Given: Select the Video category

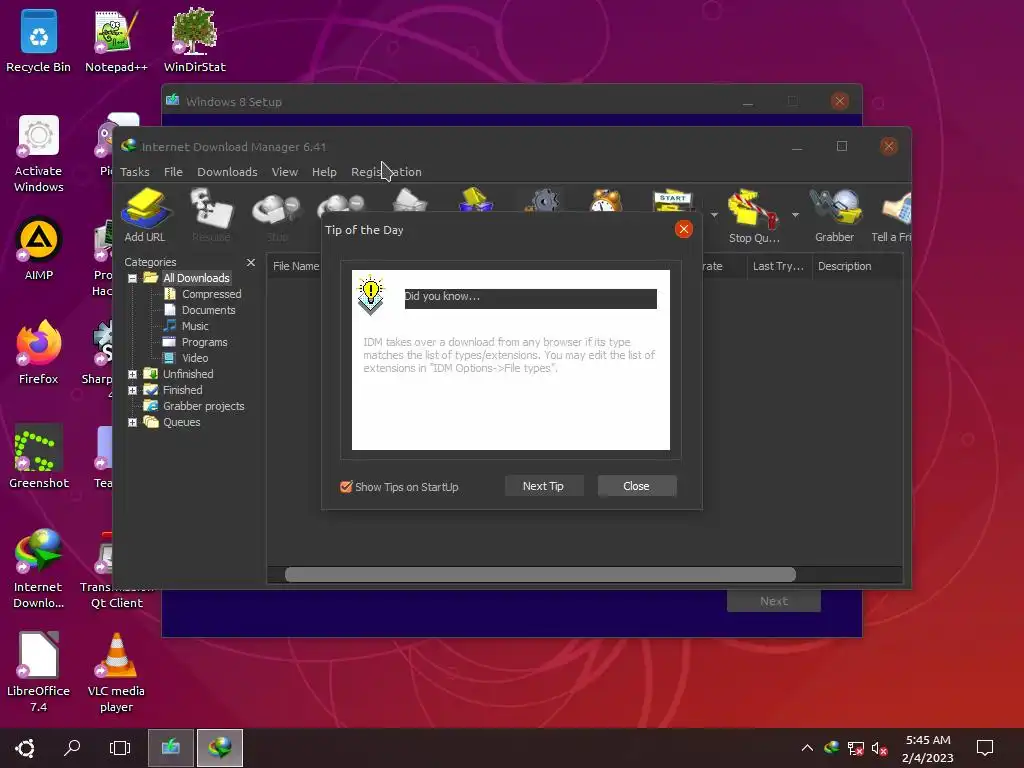Looking at the screenshot, I should pos(195,359).
